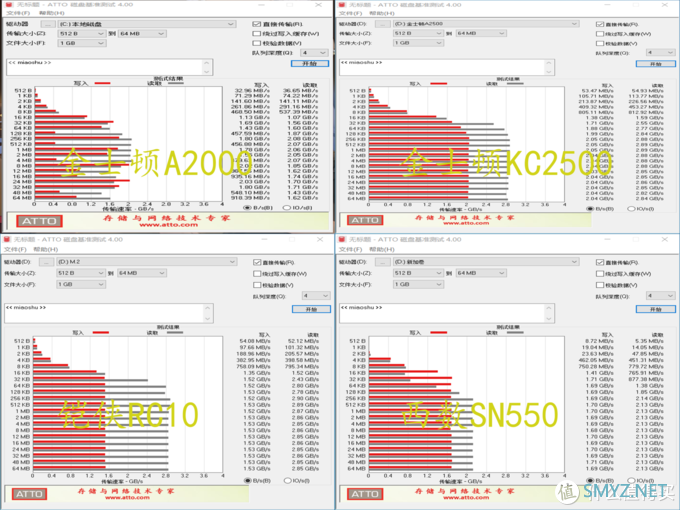The width and height of the screenshot is (680, 510).
Task: Close the SN550 ATTO window
Action: coord(664,239)
